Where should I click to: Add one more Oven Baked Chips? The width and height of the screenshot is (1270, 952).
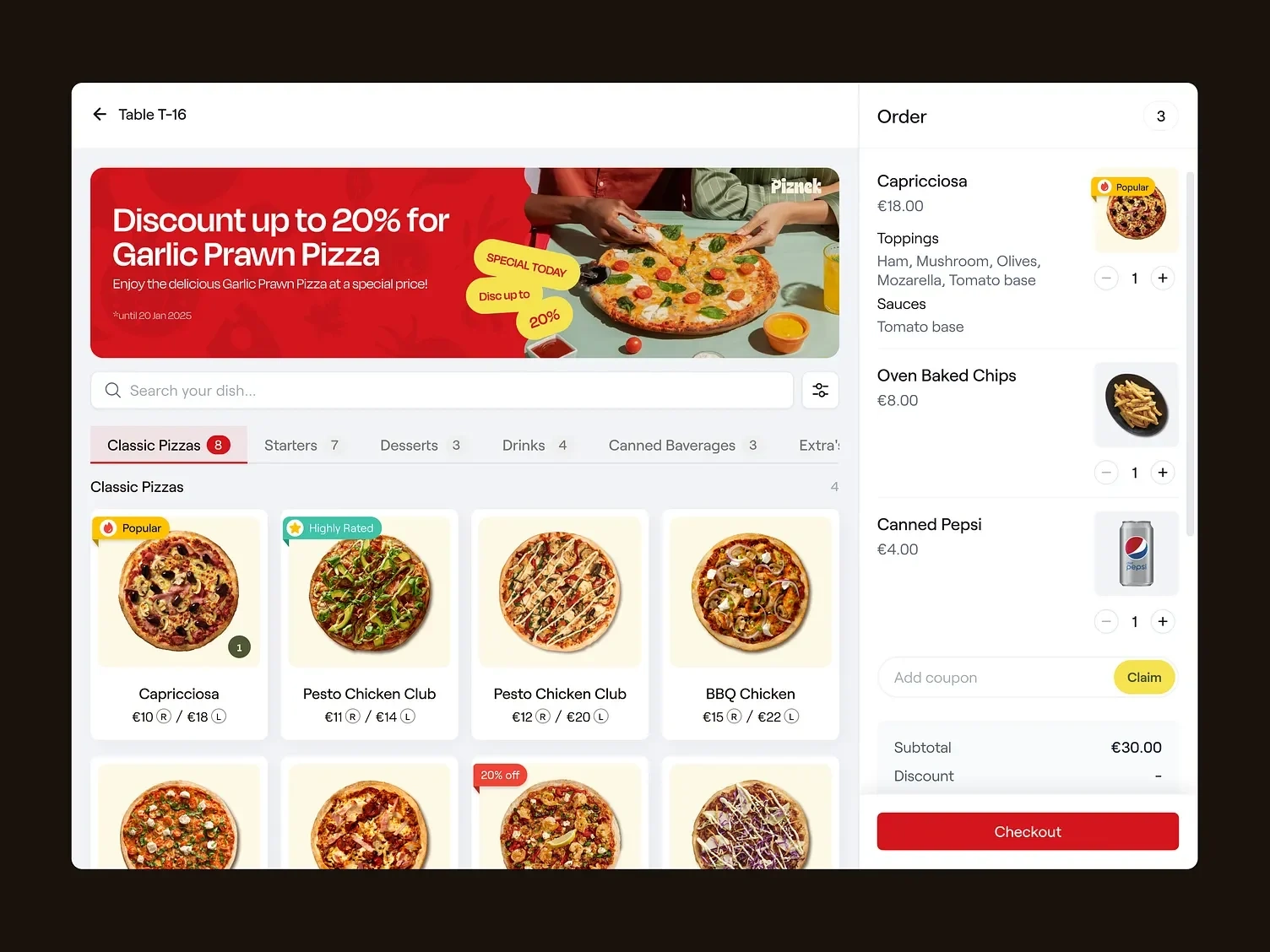1163,473
